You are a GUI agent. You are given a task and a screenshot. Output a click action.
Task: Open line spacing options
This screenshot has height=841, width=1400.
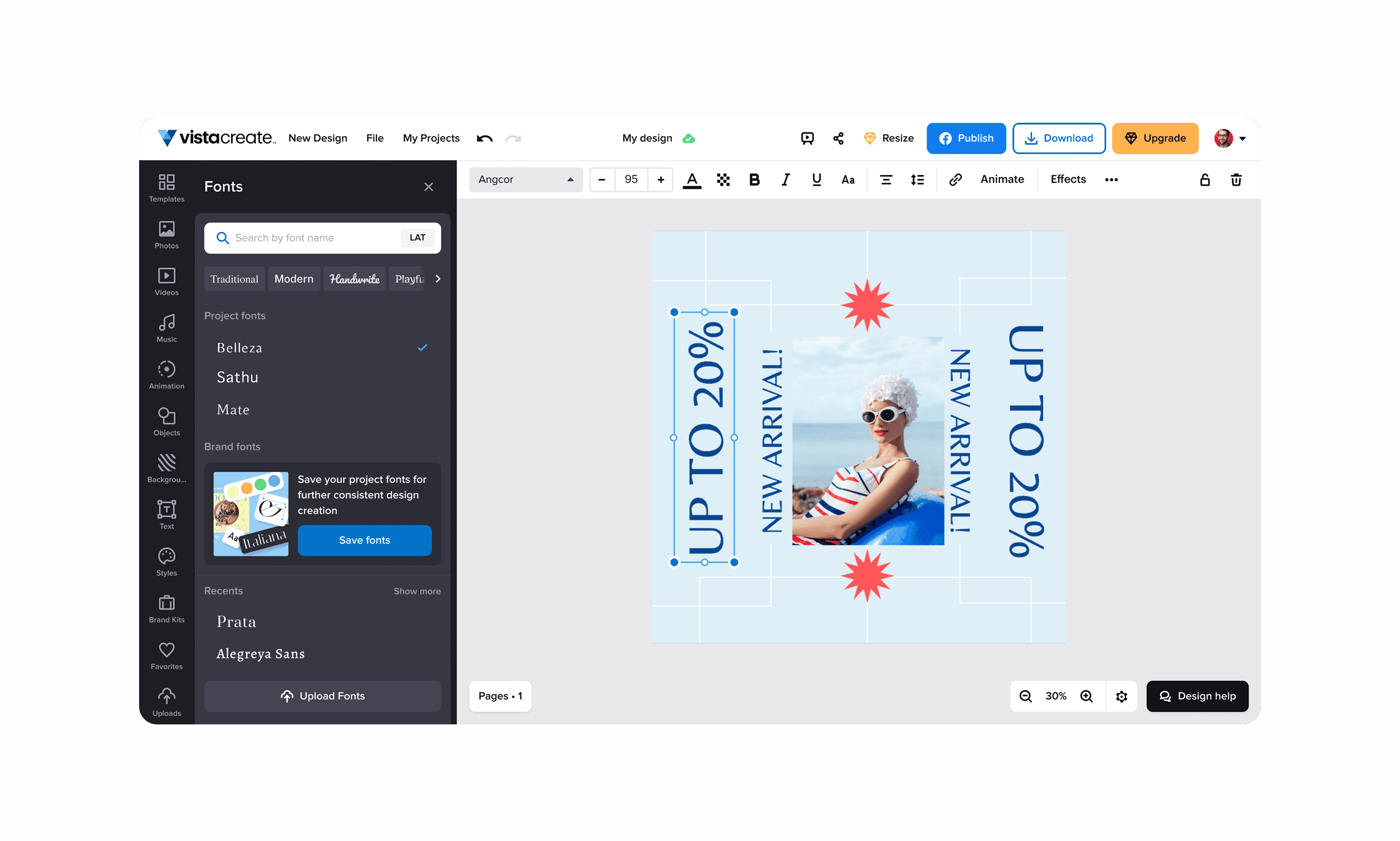pyautogui.click(x=917, y=179)
